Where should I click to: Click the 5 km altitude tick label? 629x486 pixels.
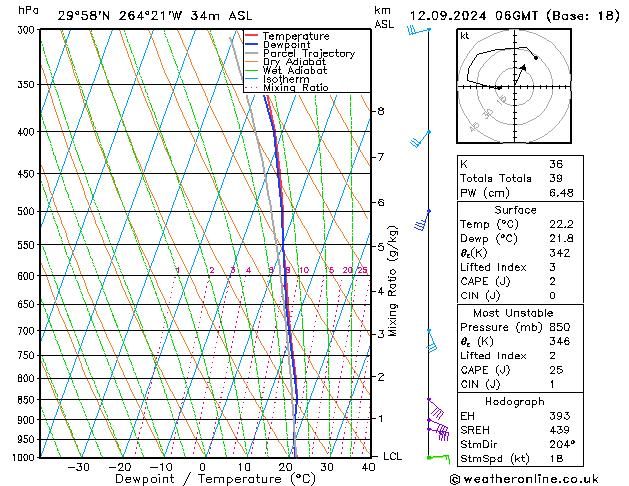click(381, 247)
